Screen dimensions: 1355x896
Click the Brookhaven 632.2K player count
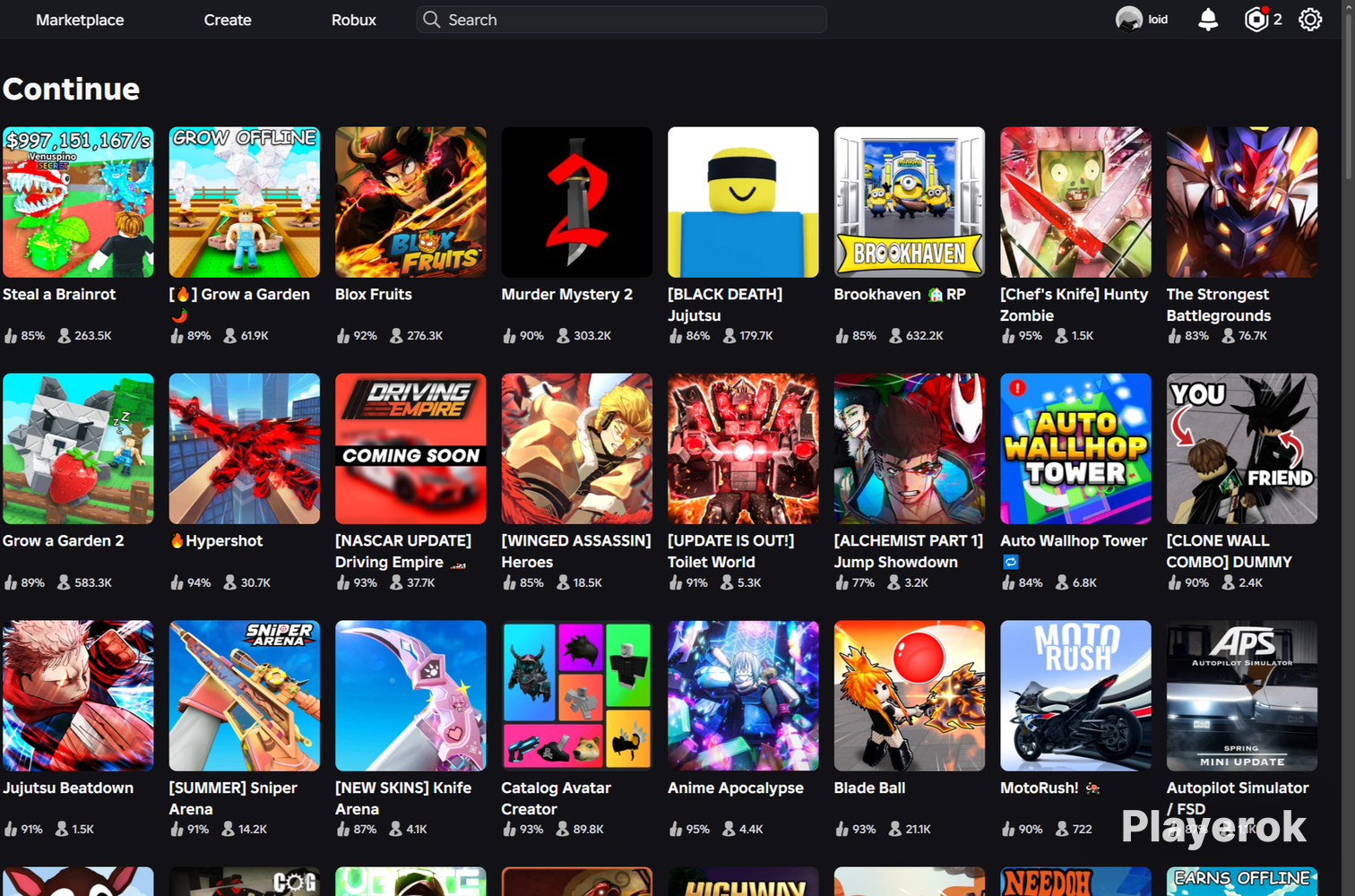pyautogui.click(x=917, y=335)
